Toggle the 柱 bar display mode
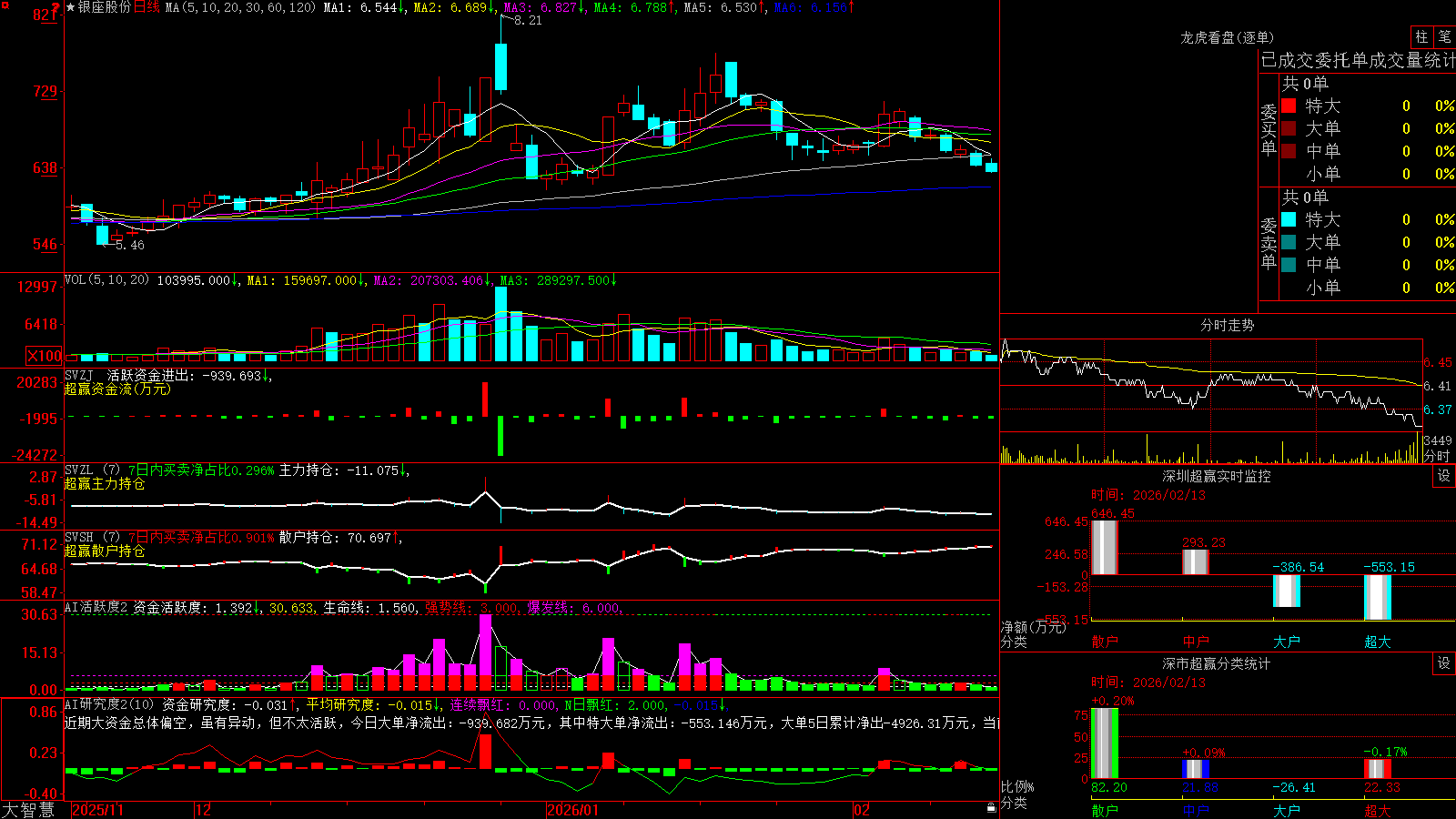Viewport: 1456px width, 819px height. point(1421,36)
